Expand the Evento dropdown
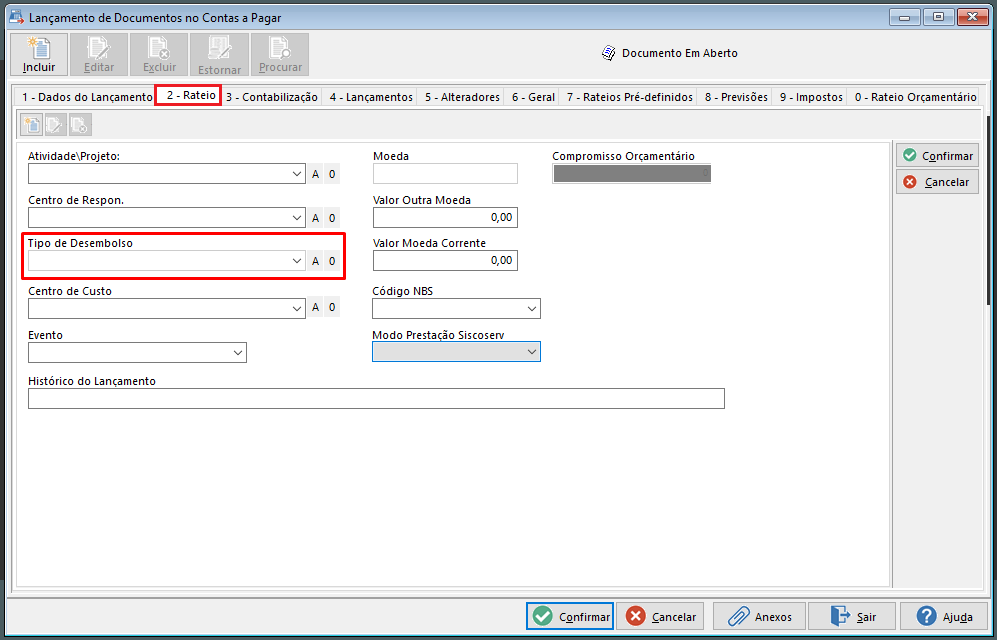997x640 pixels. pyautogui.click(x=238, y=352)
